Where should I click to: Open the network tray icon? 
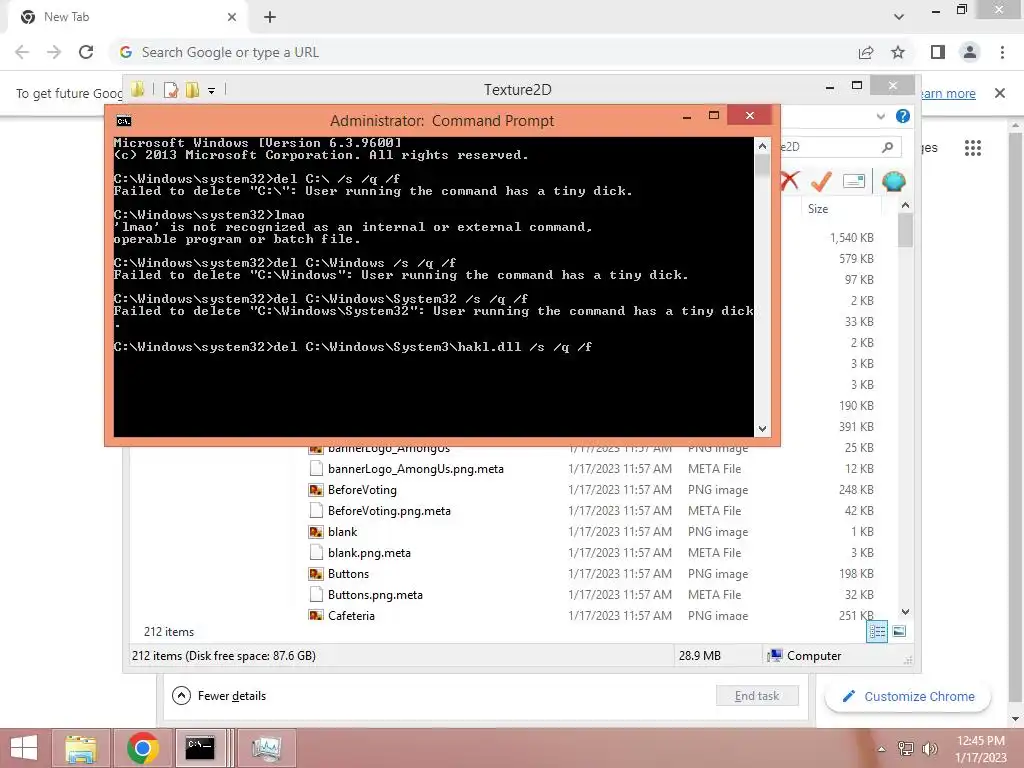[906, 748]
